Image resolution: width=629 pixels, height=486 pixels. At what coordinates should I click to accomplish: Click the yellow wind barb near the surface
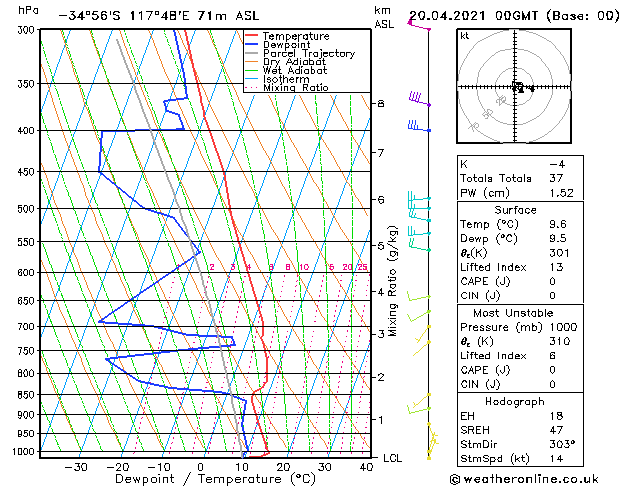point(432,440)
